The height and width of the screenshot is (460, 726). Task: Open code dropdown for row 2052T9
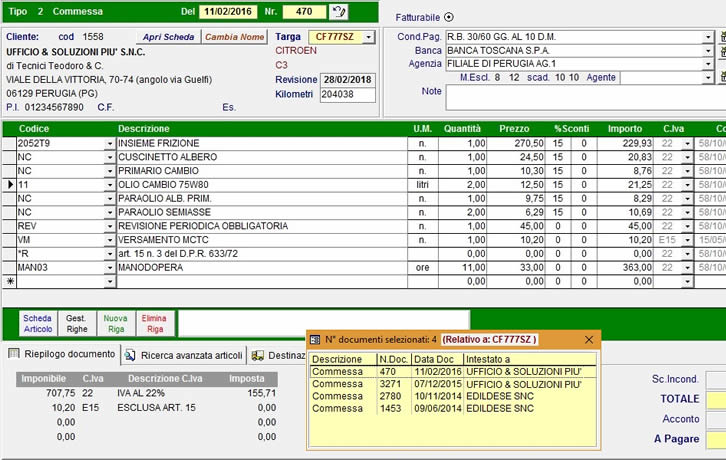pyautogui.click(x=110, y=144)
